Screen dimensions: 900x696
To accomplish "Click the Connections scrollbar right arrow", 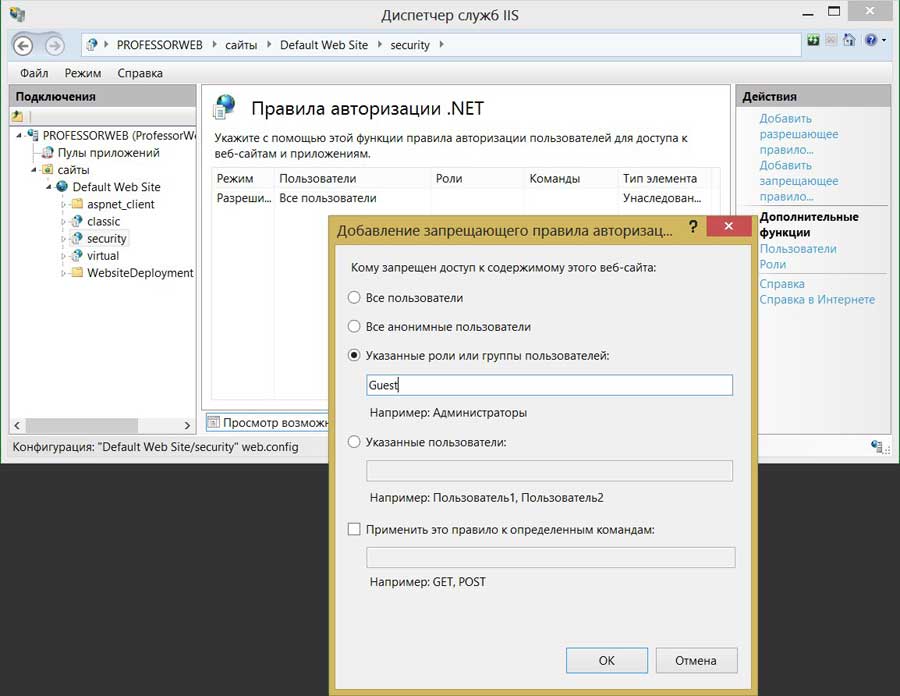I will point(187,425).
